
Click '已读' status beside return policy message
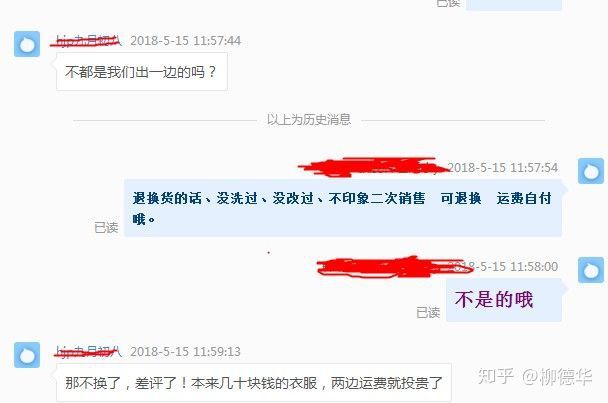(x=106, y=227)
